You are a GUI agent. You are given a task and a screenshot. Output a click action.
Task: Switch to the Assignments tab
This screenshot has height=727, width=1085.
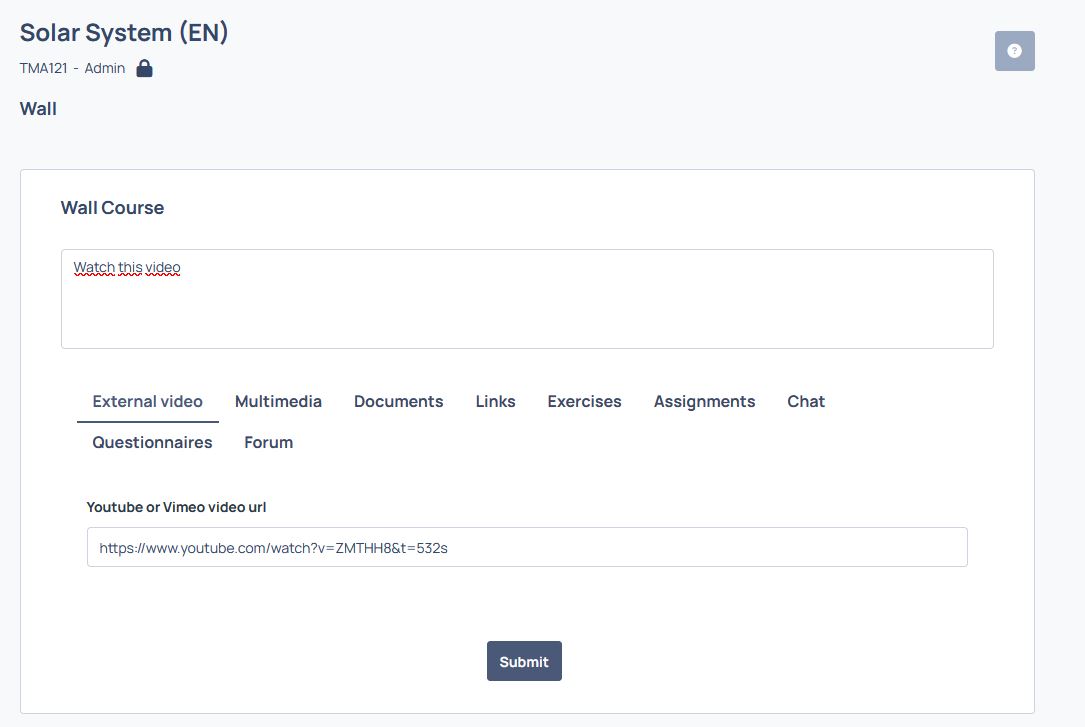coord(704,401)
